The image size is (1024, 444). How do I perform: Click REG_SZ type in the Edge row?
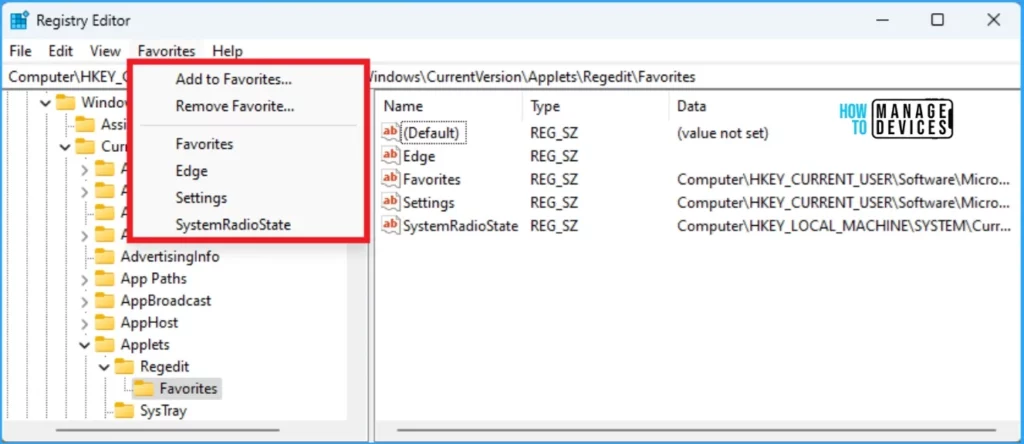[553, 156]
